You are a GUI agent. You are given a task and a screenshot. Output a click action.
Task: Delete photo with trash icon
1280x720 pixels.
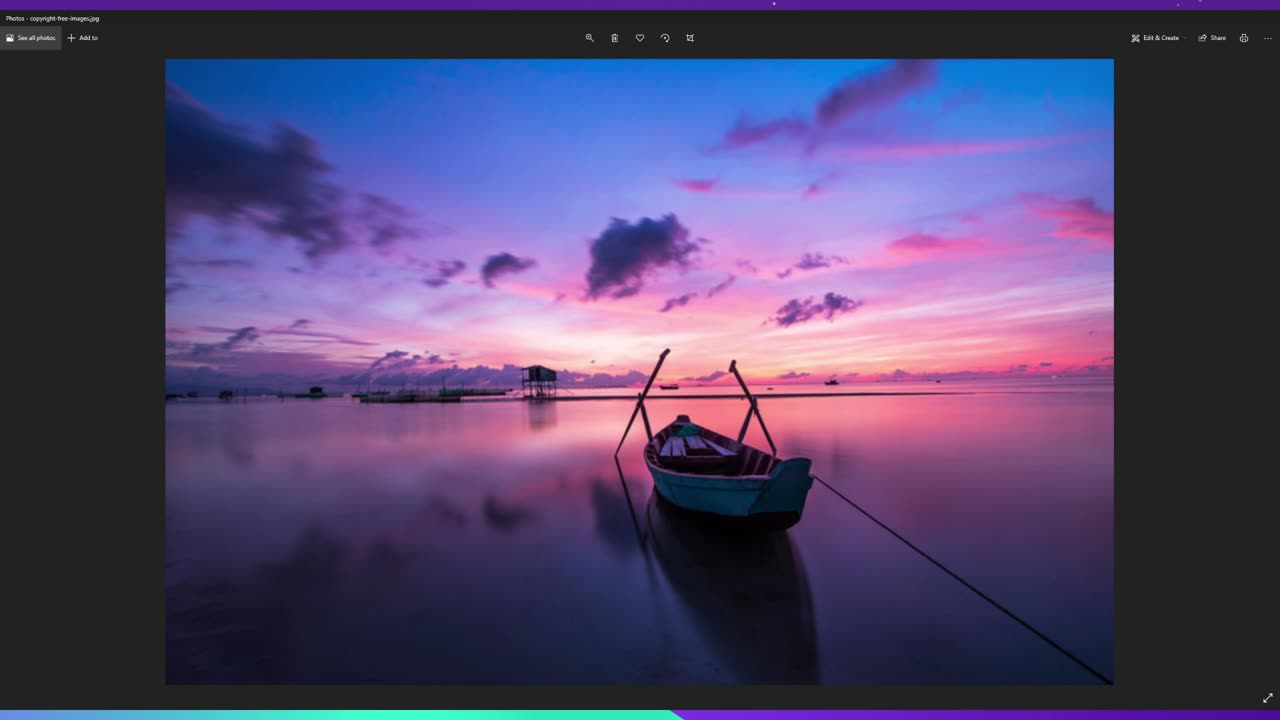[x=614, y=38]
